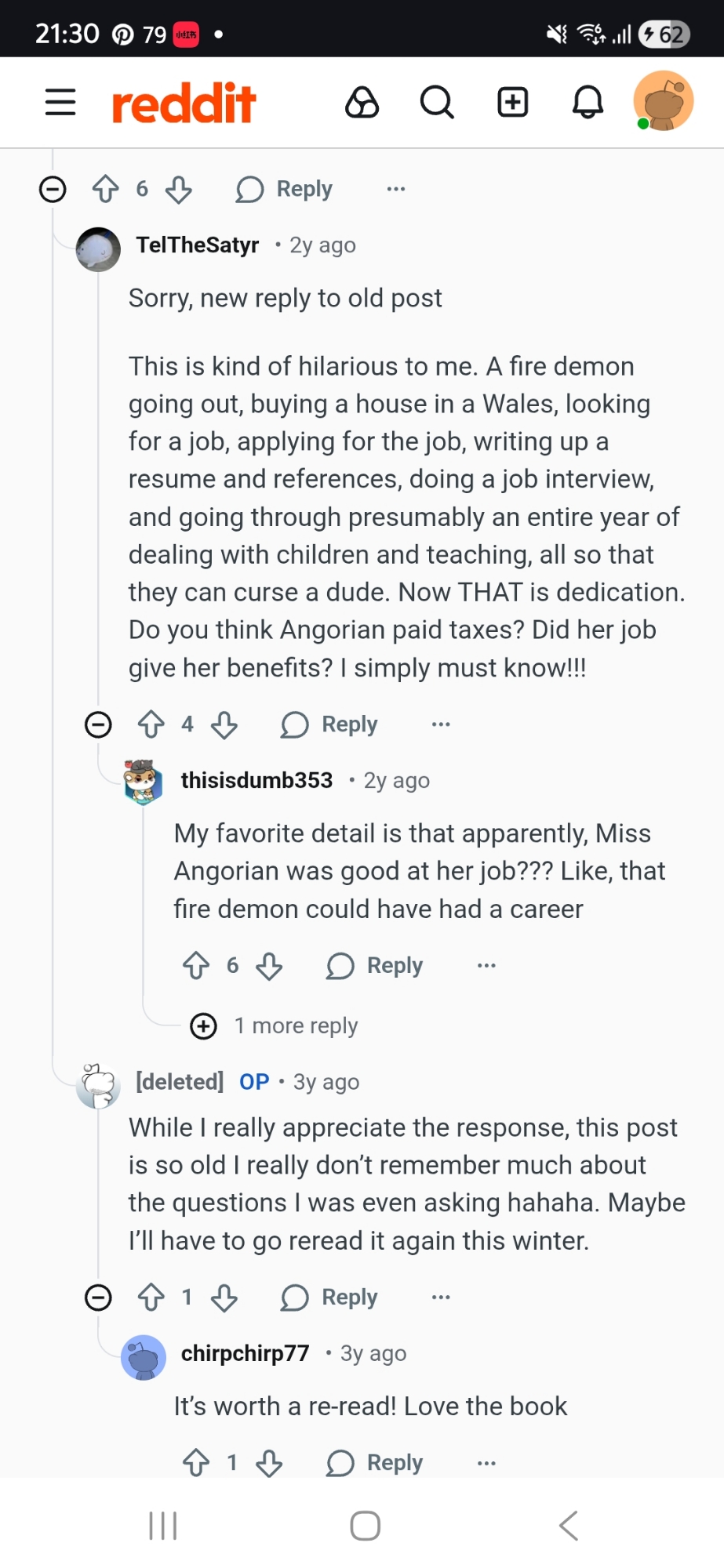
Task: Downvote chirpchirp77's comment
Action: click(x=269, y=1463)
